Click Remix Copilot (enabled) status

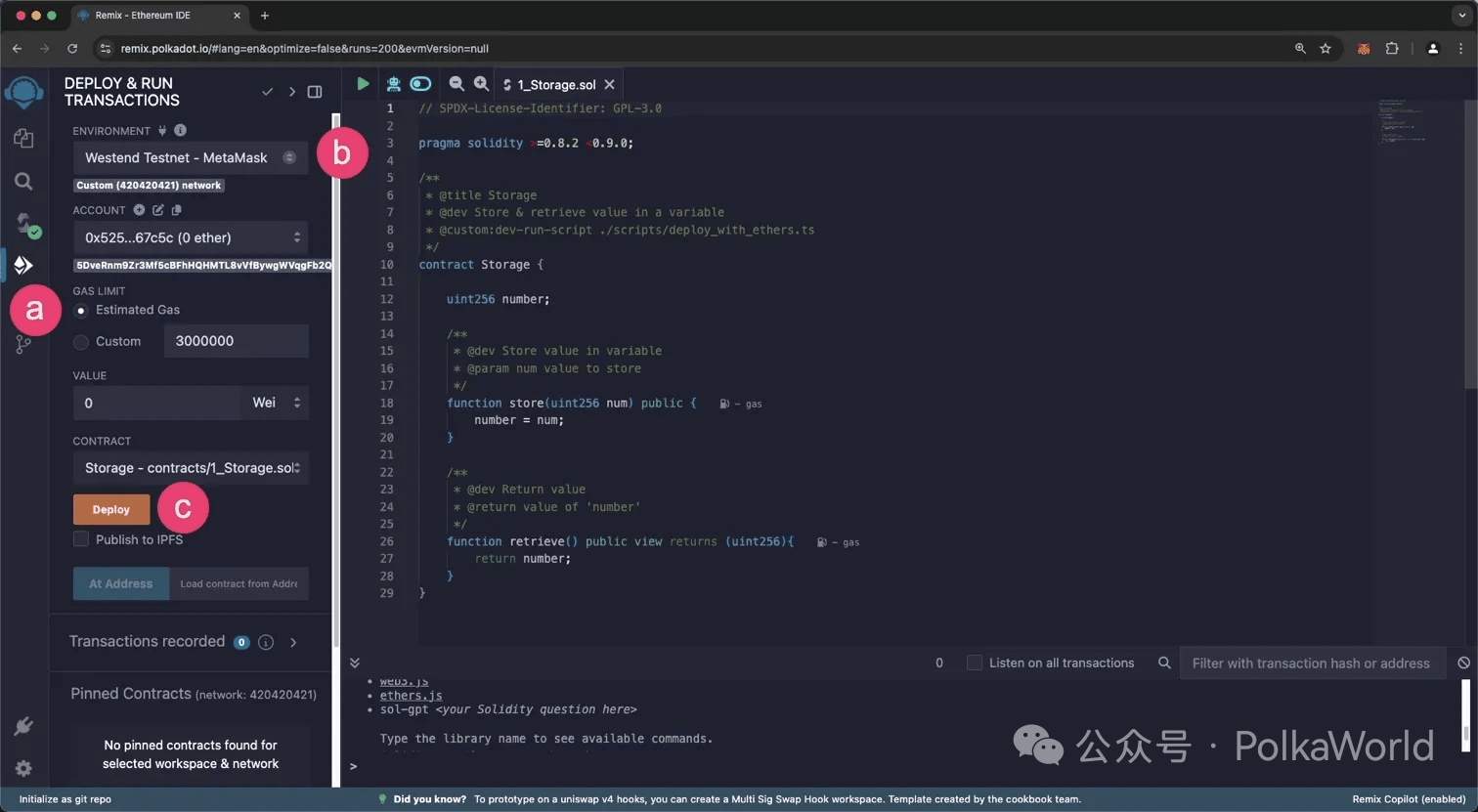click(1409, 799)
